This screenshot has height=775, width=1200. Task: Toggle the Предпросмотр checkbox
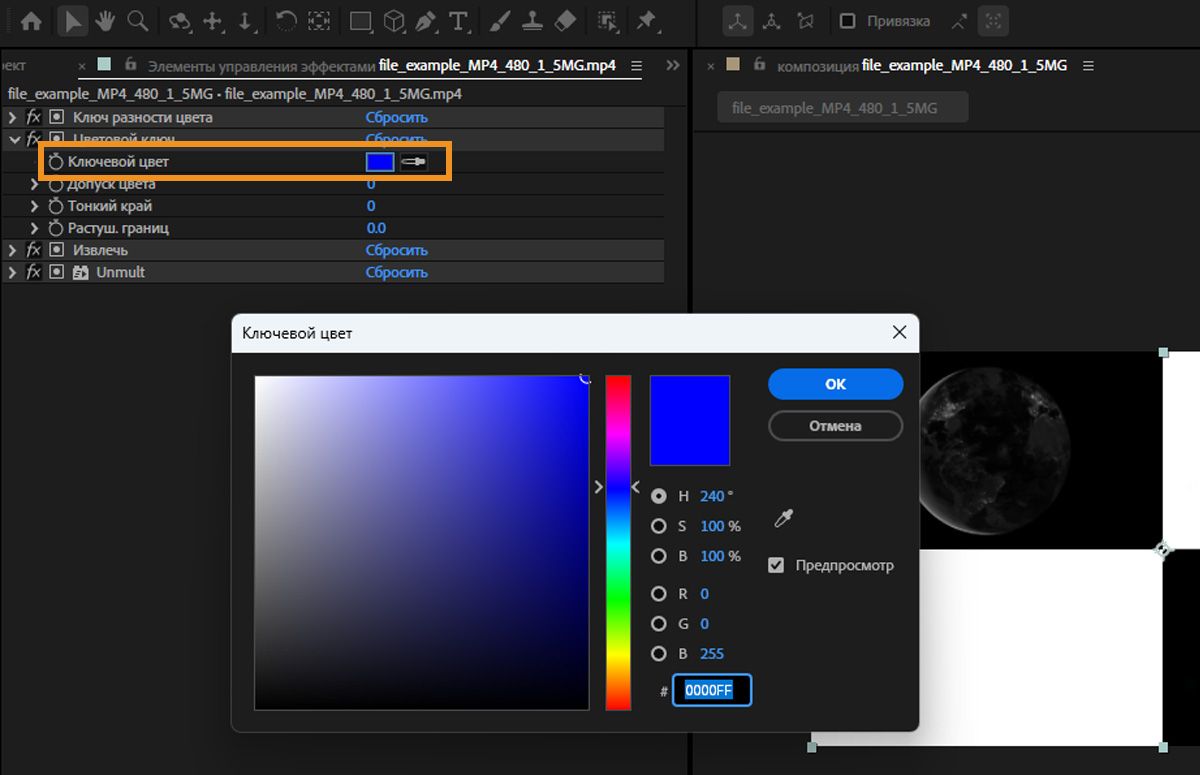[x=776, y=565]
